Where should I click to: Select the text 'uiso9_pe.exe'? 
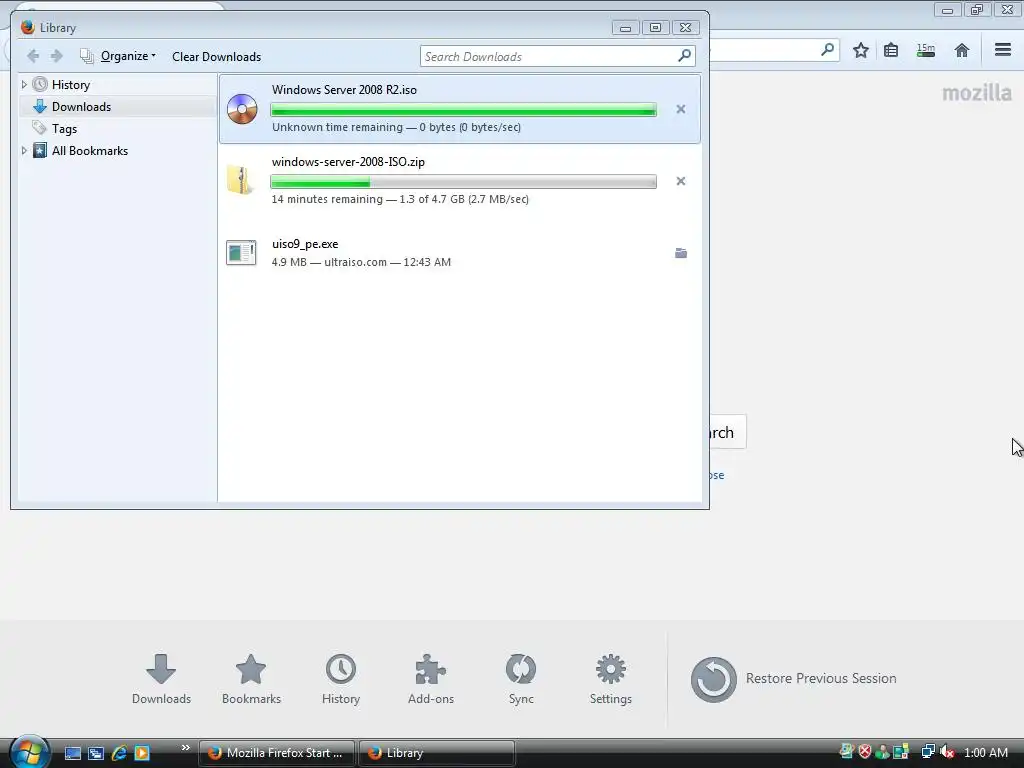305,244
